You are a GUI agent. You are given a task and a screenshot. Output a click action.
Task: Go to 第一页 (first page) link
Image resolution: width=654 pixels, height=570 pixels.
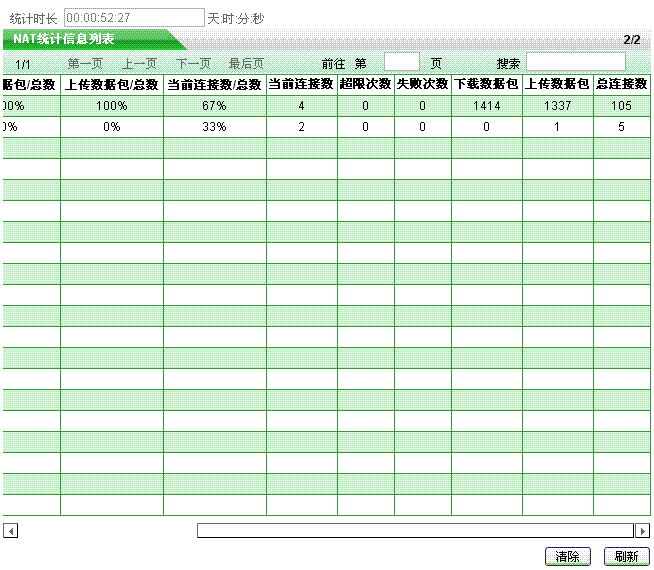pyautogui.click(x=85, y=63)
